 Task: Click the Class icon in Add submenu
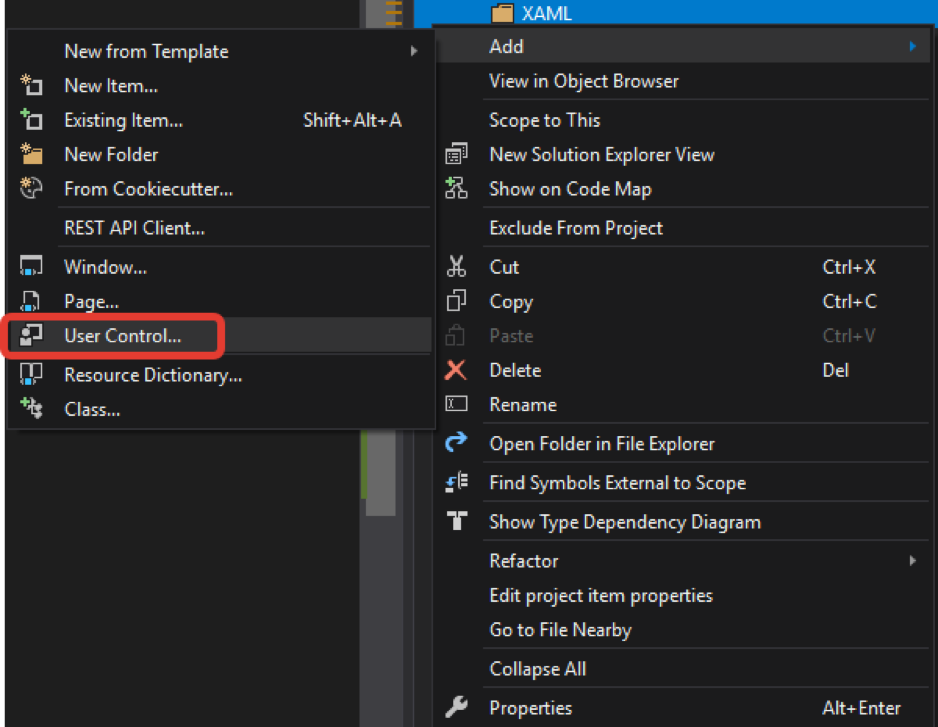(31, 409)
